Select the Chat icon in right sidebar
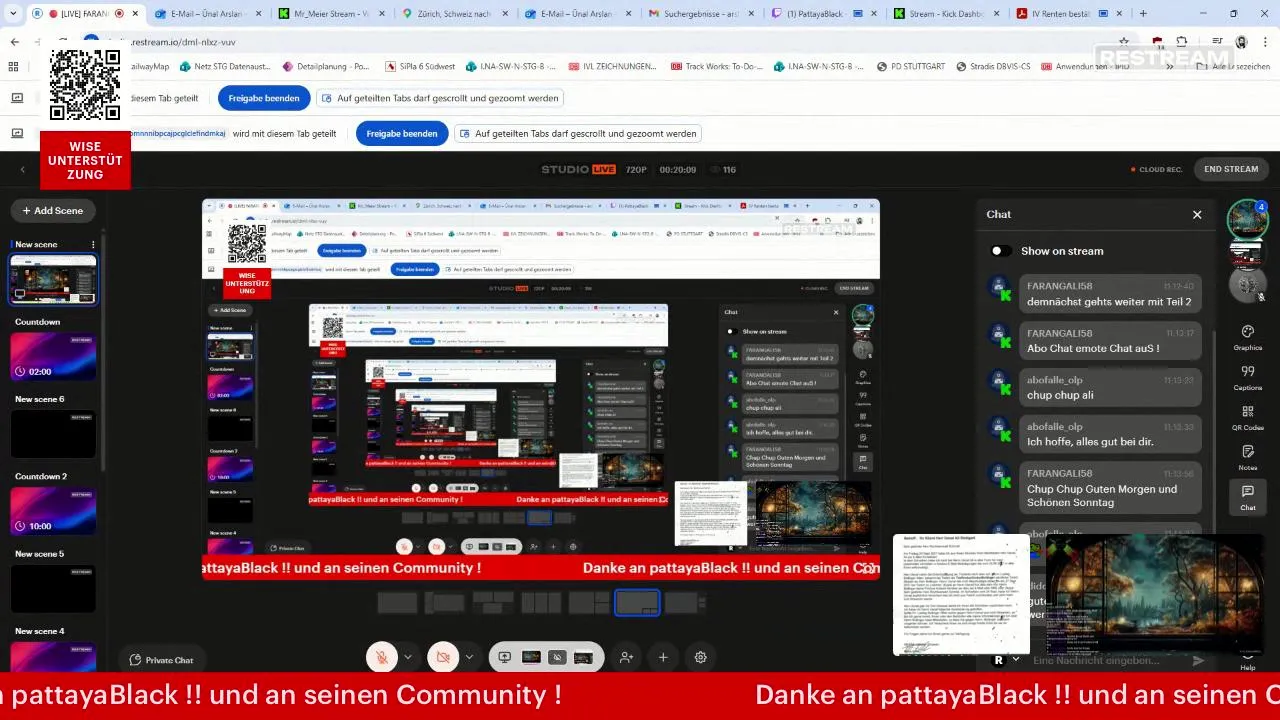Screen dimensions: 1280x720 click(1247, 497)
